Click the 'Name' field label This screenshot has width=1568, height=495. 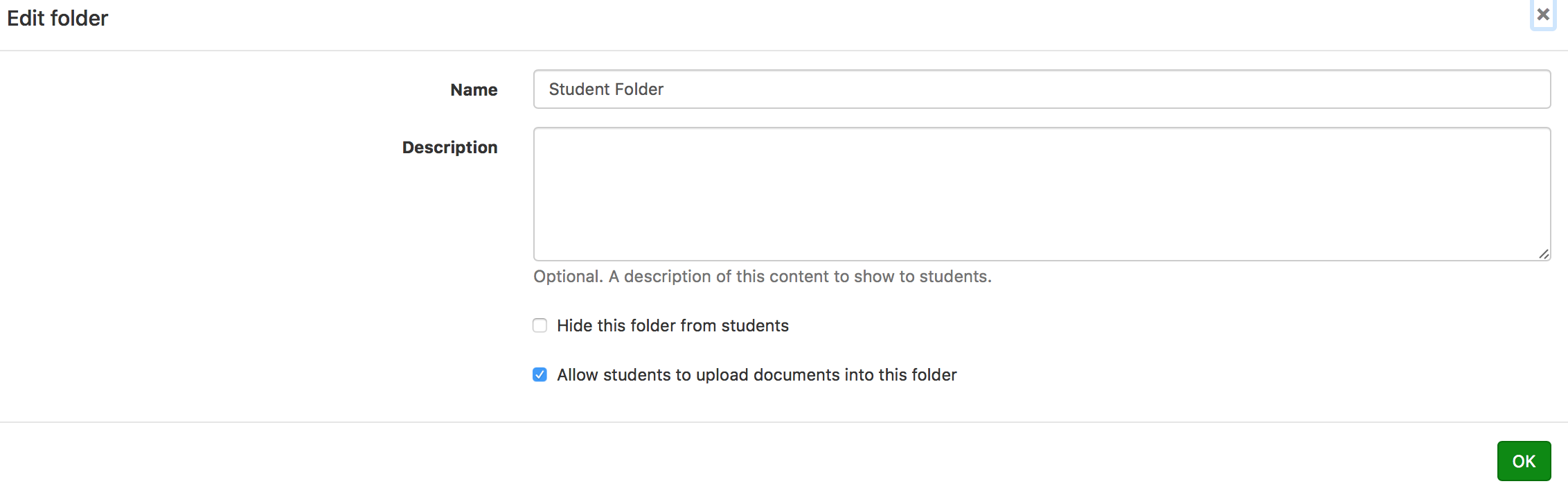[474, 90]
